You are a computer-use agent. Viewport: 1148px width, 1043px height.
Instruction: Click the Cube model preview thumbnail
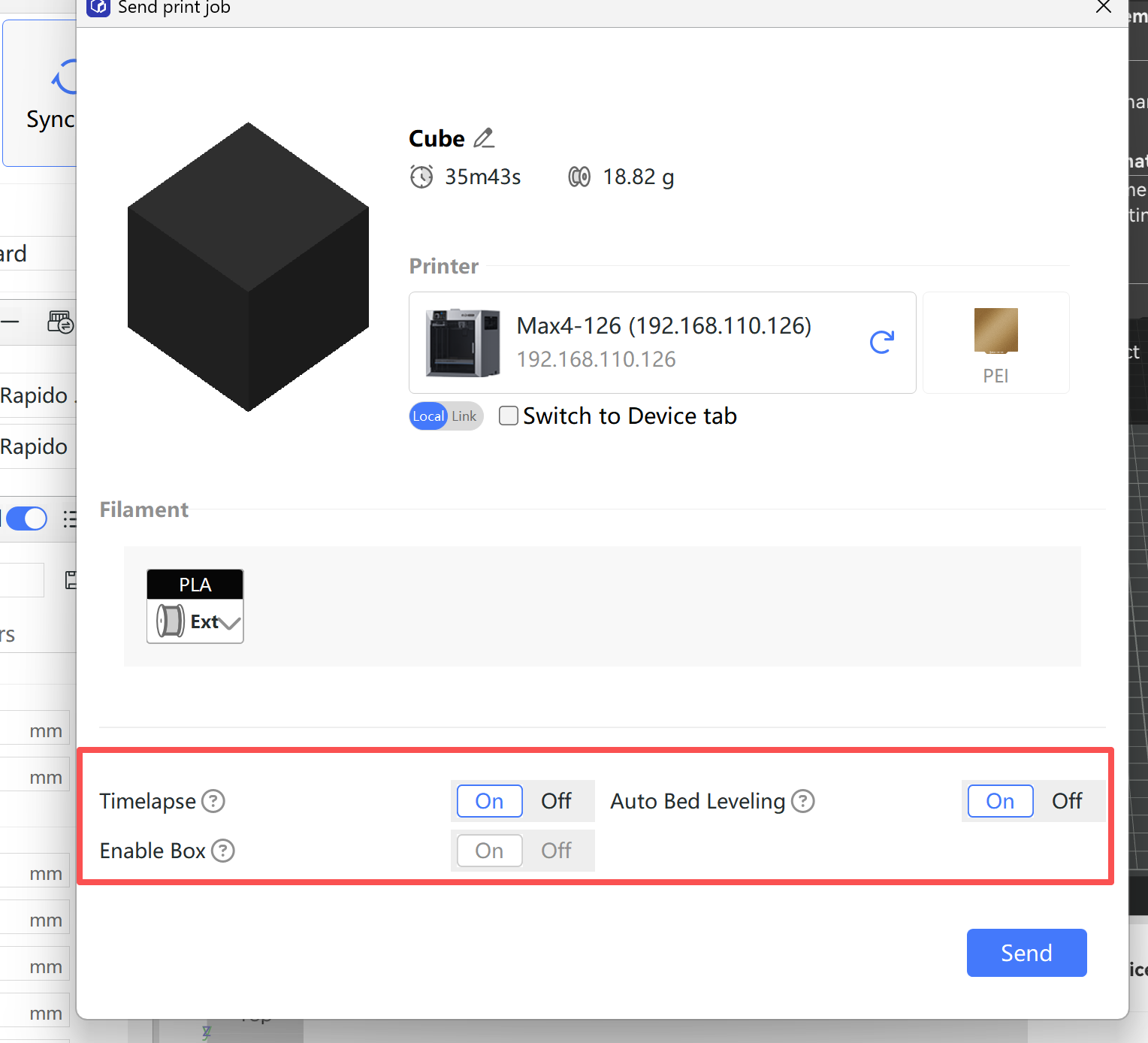click(x=248, y=267)
